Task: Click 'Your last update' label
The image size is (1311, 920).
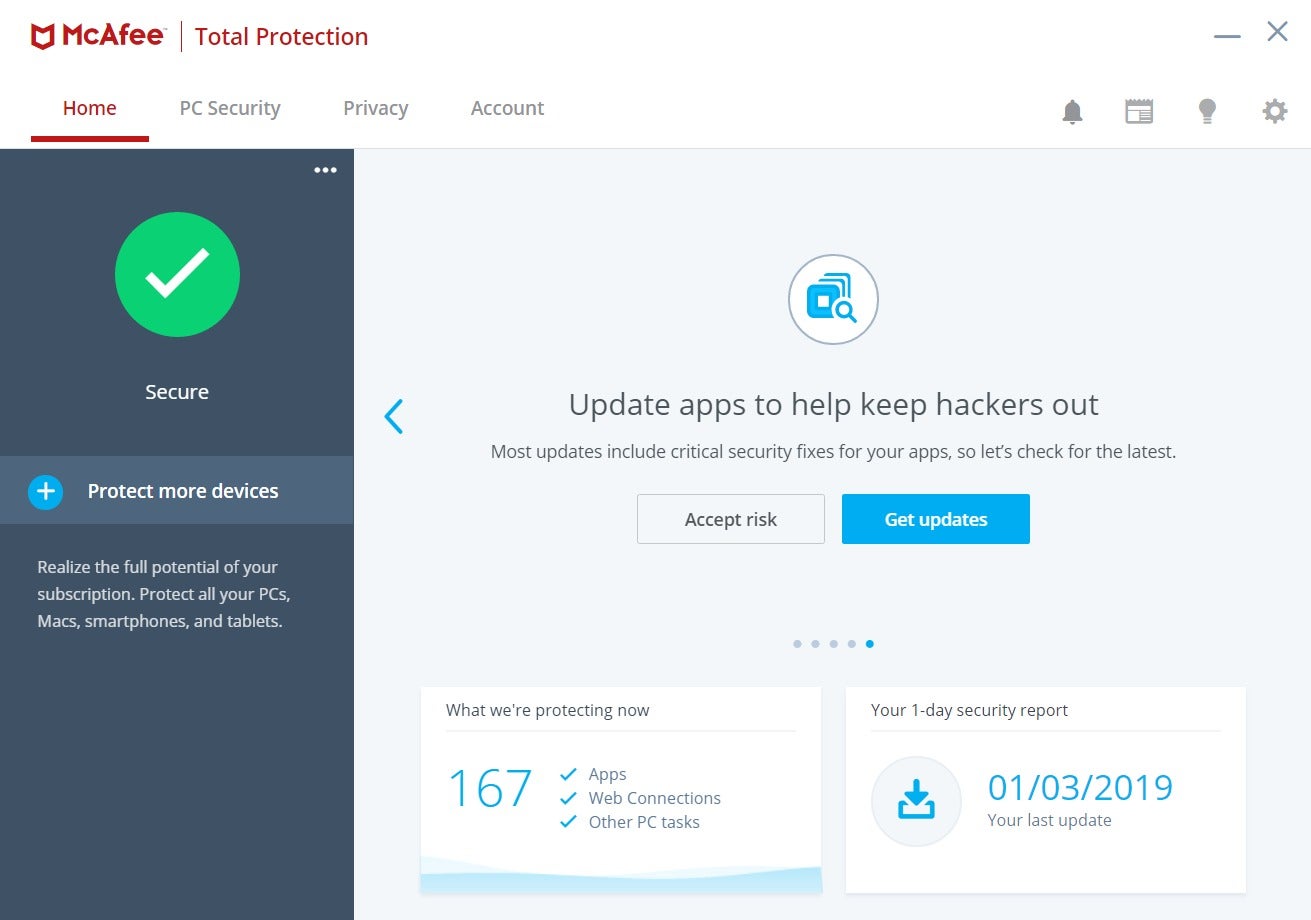Action: coord(1049,820)
